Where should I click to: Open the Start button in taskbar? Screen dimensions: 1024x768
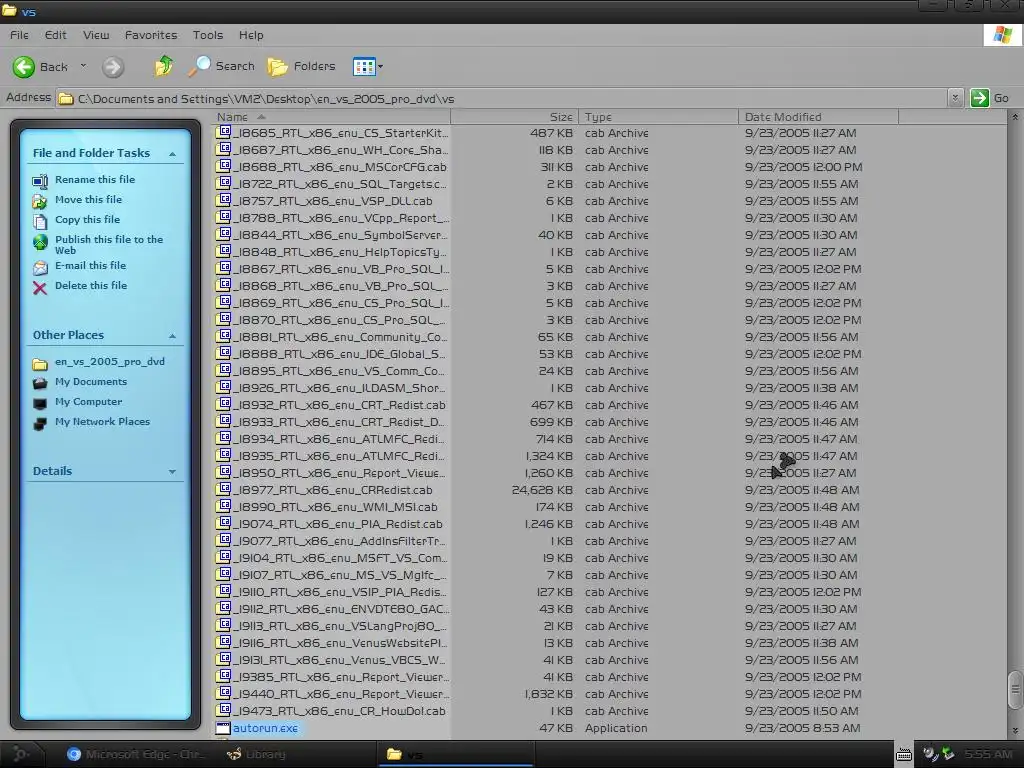(20, 754)
